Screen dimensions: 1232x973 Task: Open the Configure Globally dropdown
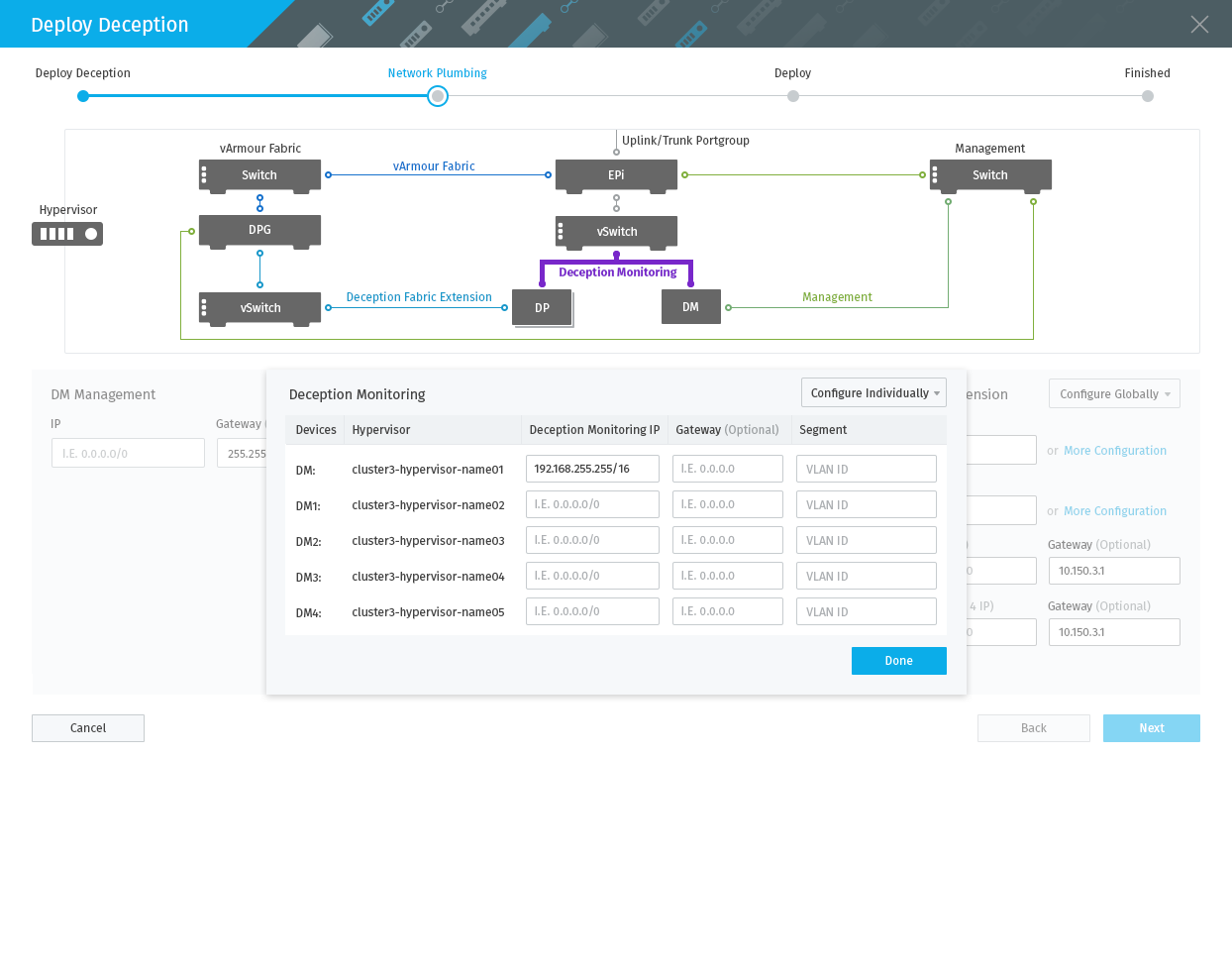[1114, 394]
